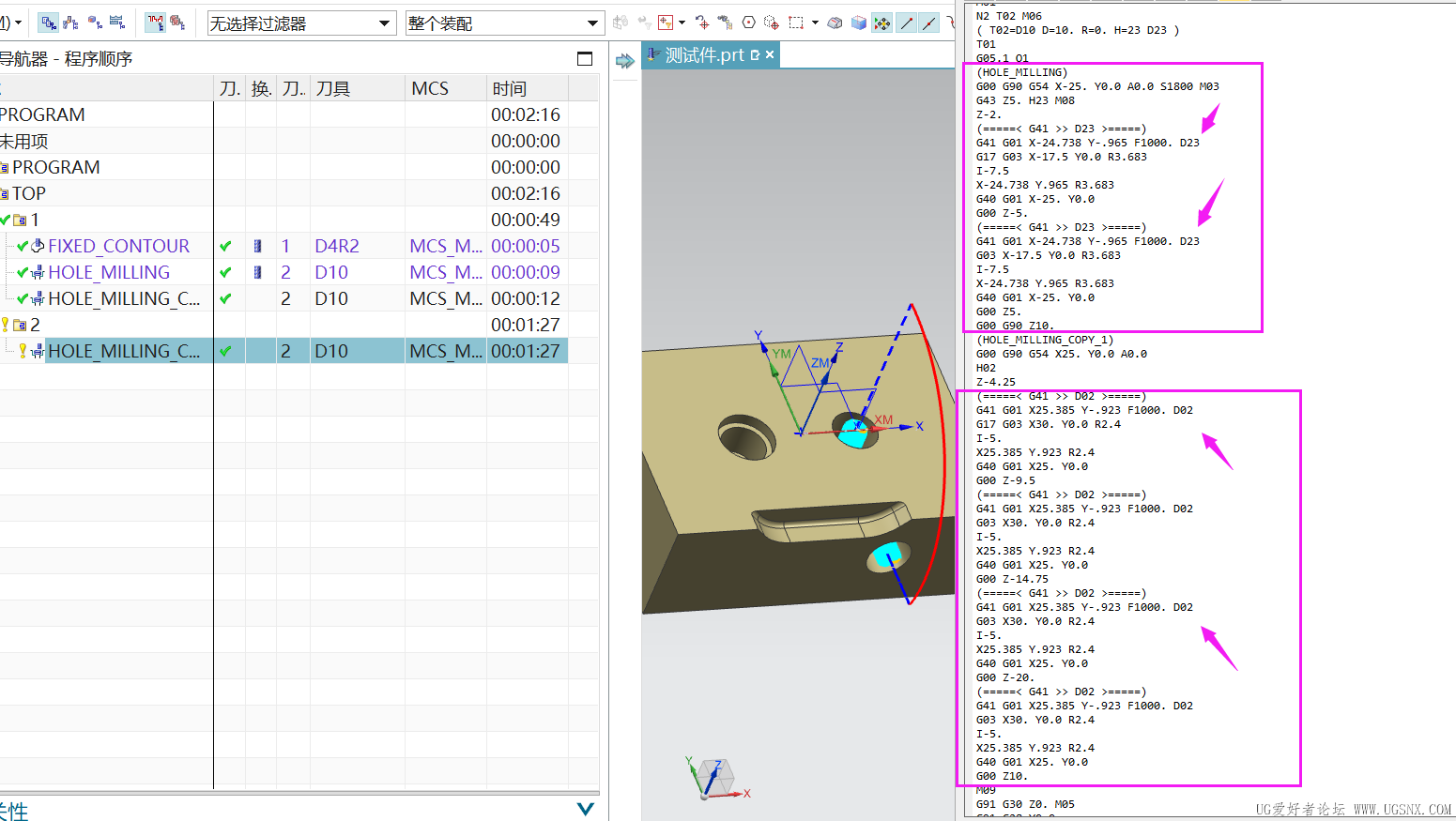The width and height of the screenshot is (1456, 821).
Task: Select the 未用项 unused items row
Action: pyautogui.click(x=24, y=141)
